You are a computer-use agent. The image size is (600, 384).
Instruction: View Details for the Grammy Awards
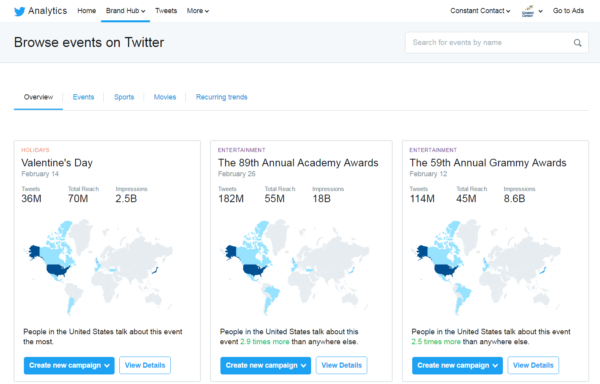[x=533, y=365]
